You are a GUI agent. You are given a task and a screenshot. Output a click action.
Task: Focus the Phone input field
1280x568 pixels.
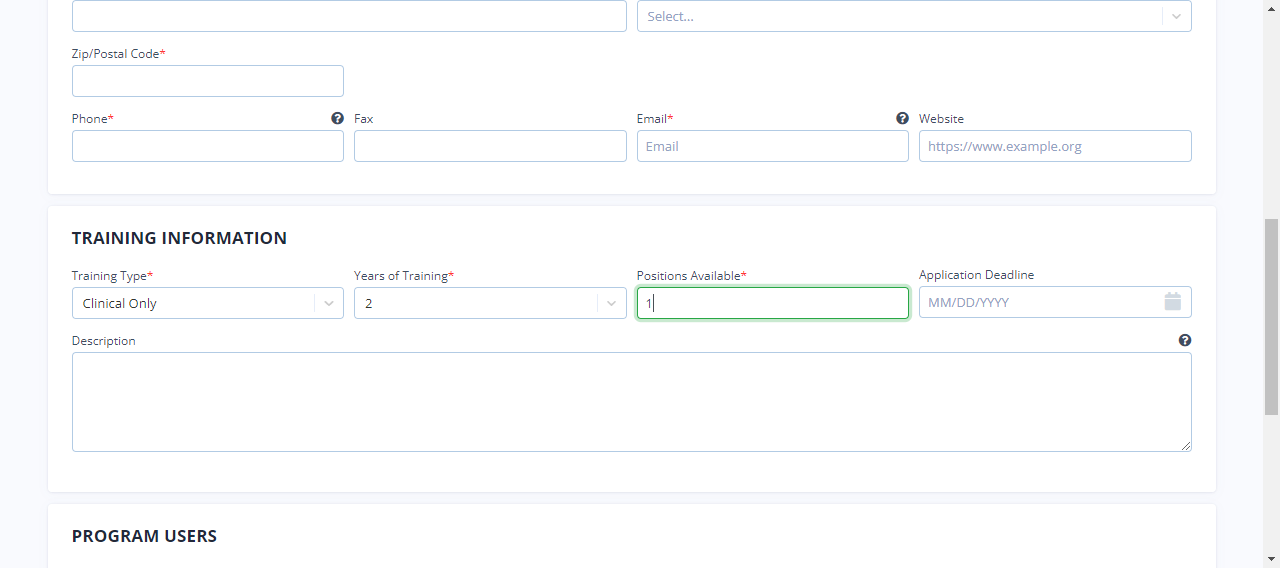click(x=208, y=146)
